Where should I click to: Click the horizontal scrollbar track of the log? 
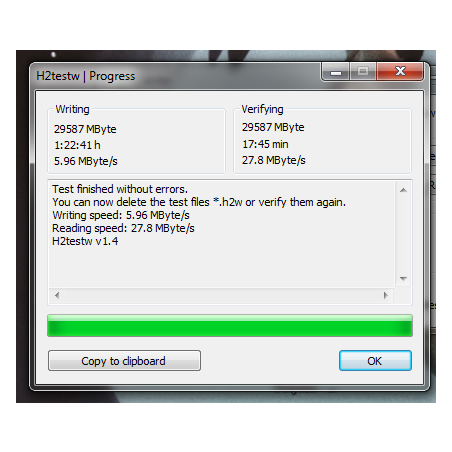(x=221, y=295)
